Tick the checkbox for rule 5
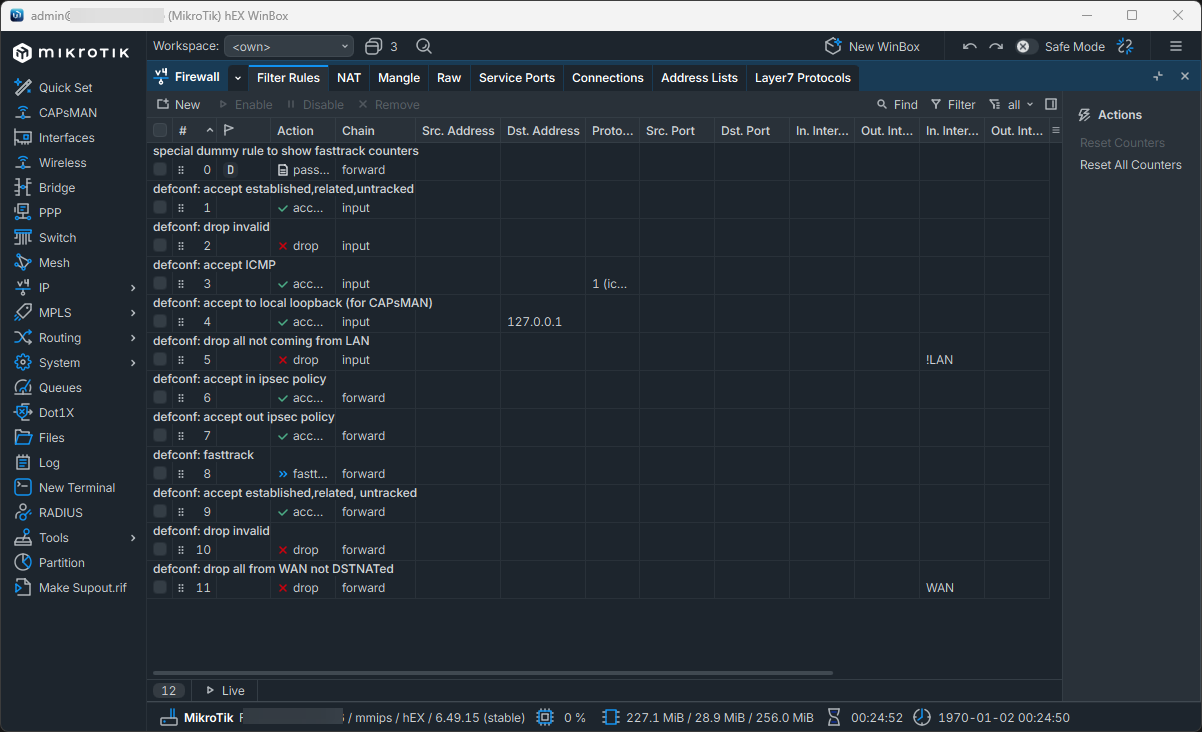This screenshot has width=1202, height=732. click(x=160, y=360)
